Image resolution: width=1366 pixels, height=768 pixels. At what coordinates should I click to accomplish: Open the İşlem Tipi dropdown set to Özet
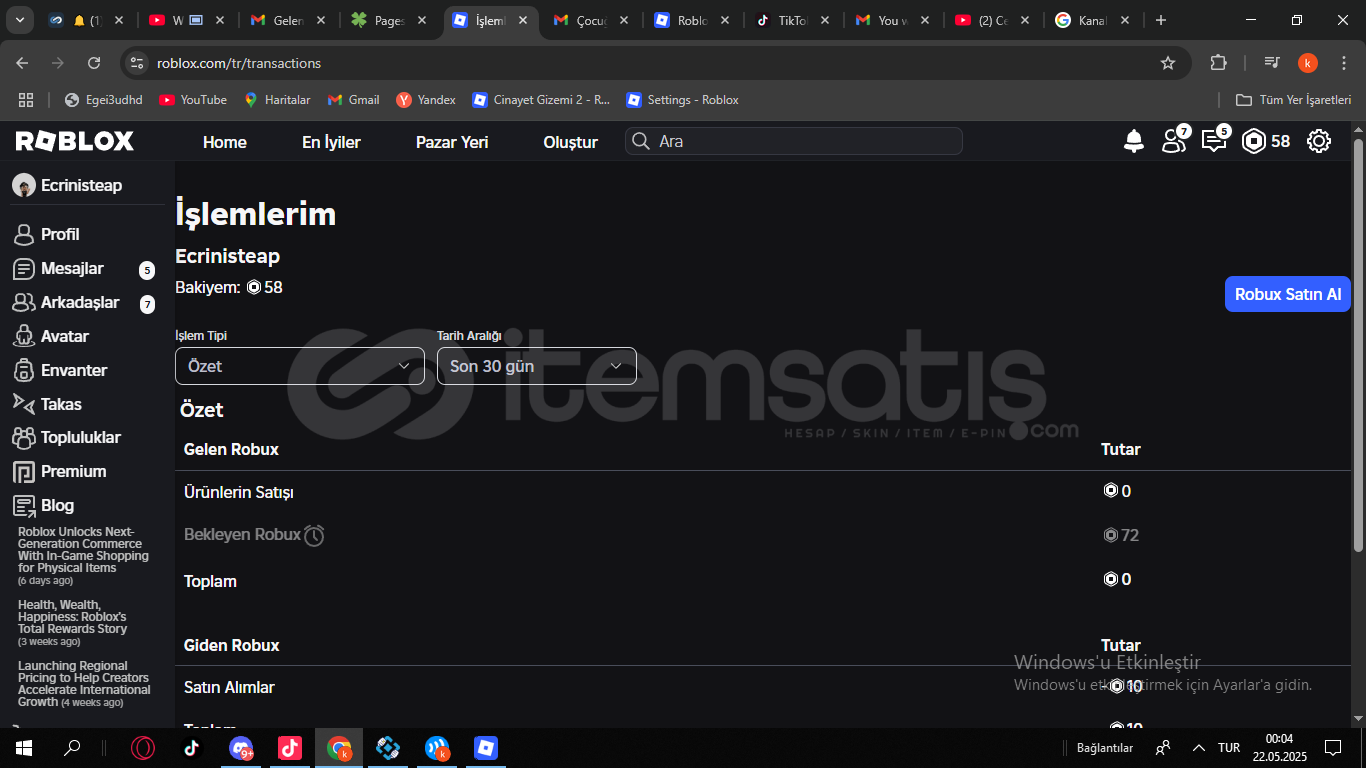click(x=300, y=366)
